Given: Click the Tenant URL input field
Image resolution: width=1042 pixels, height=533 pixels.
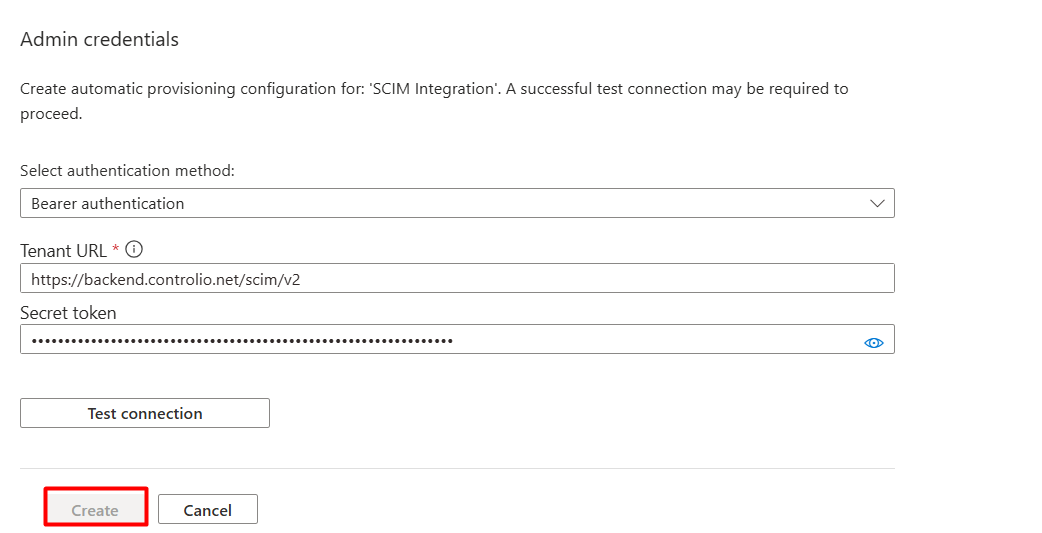Looking at the screenshot, I should click(457, 278).
